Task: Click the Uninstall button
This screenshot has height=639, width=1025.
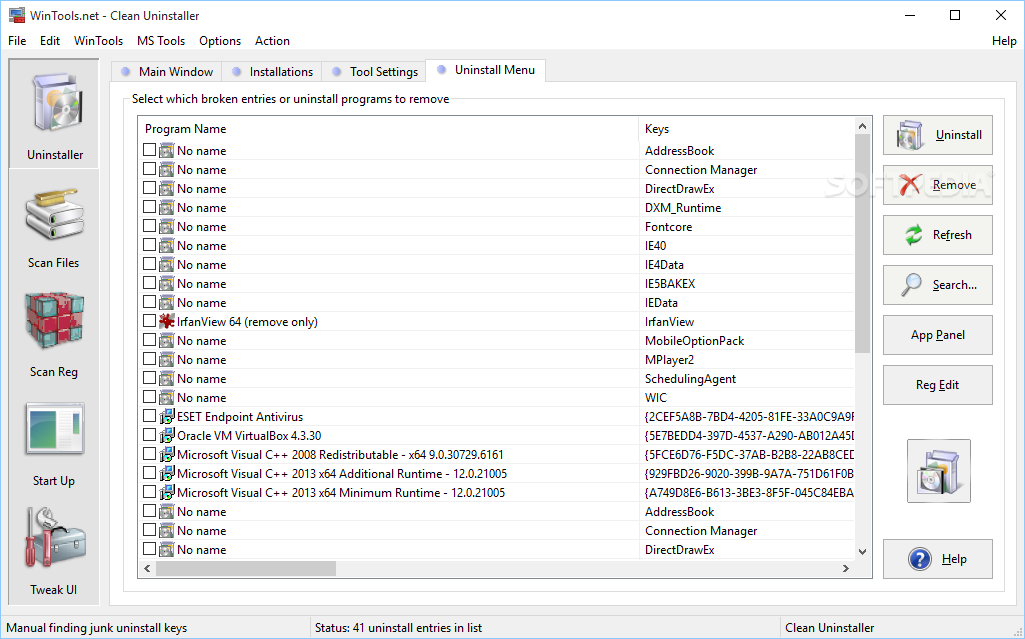Action: 937,135
